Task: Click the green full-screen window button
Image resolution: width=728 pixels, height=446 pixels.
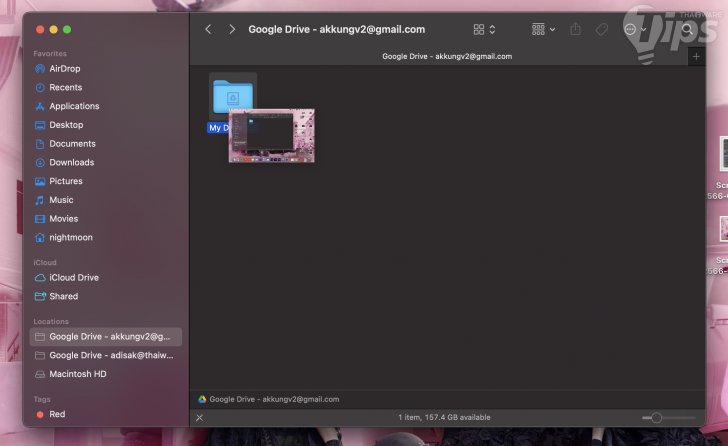Action: pos(67,30)
